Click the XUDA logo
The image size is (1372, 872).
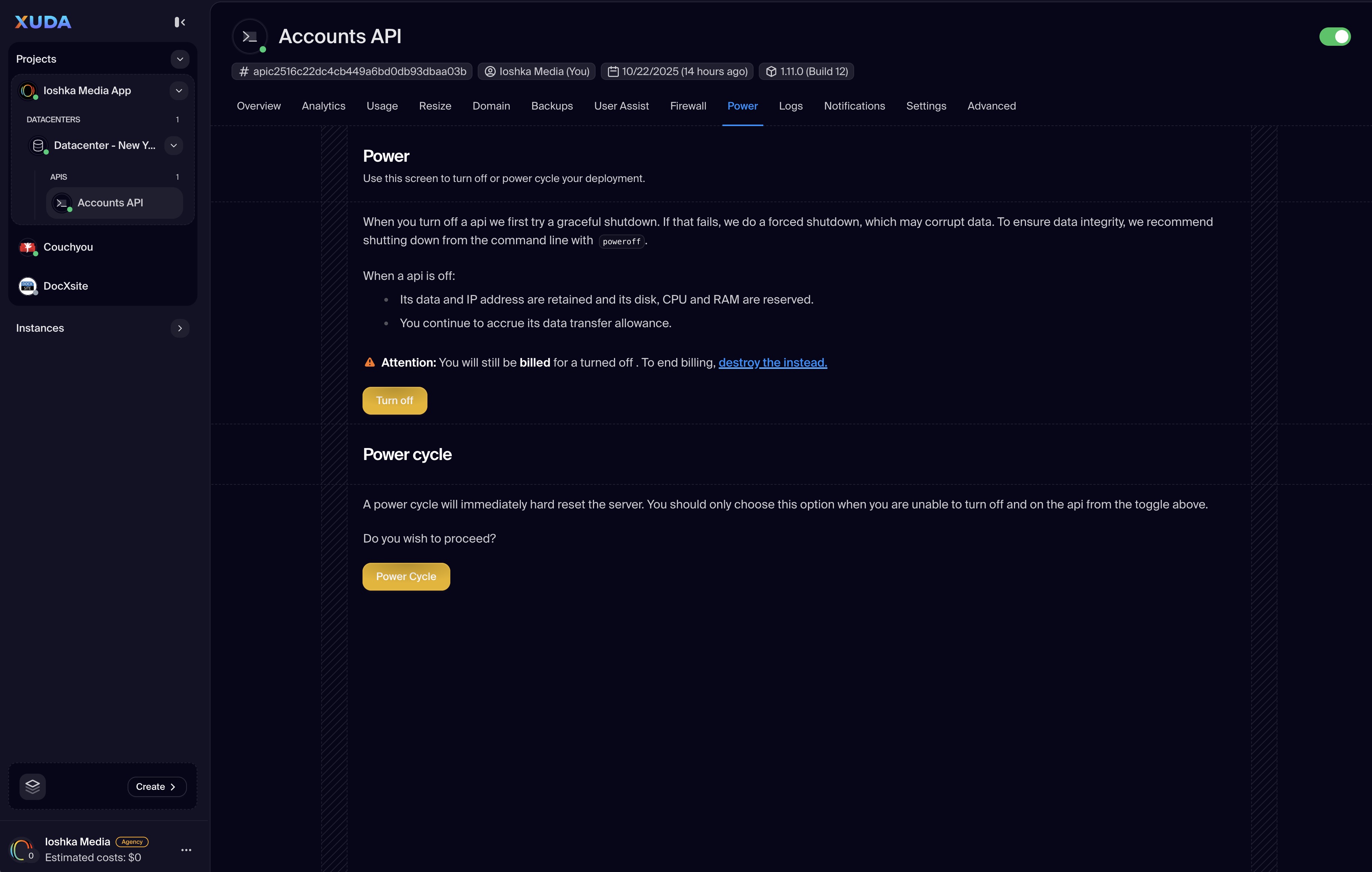coord(43,22)
